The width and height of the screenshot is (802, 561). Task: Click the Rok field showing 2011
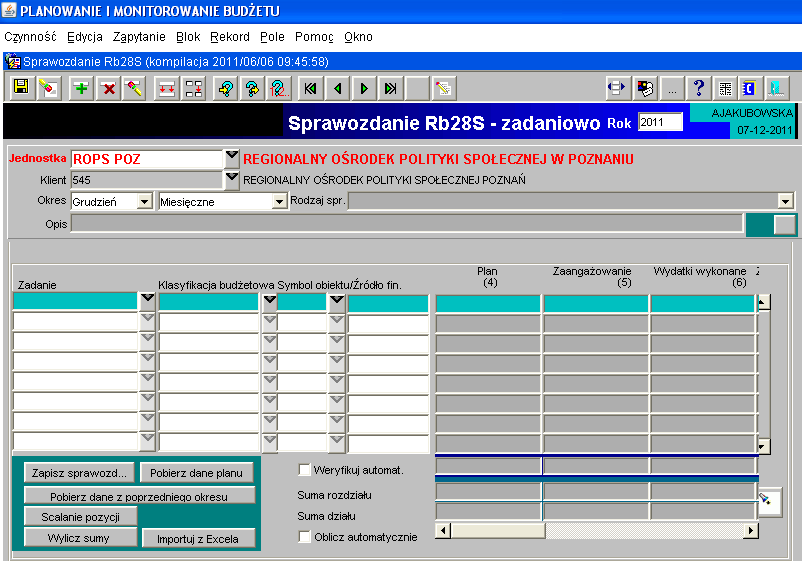[660, 122]
